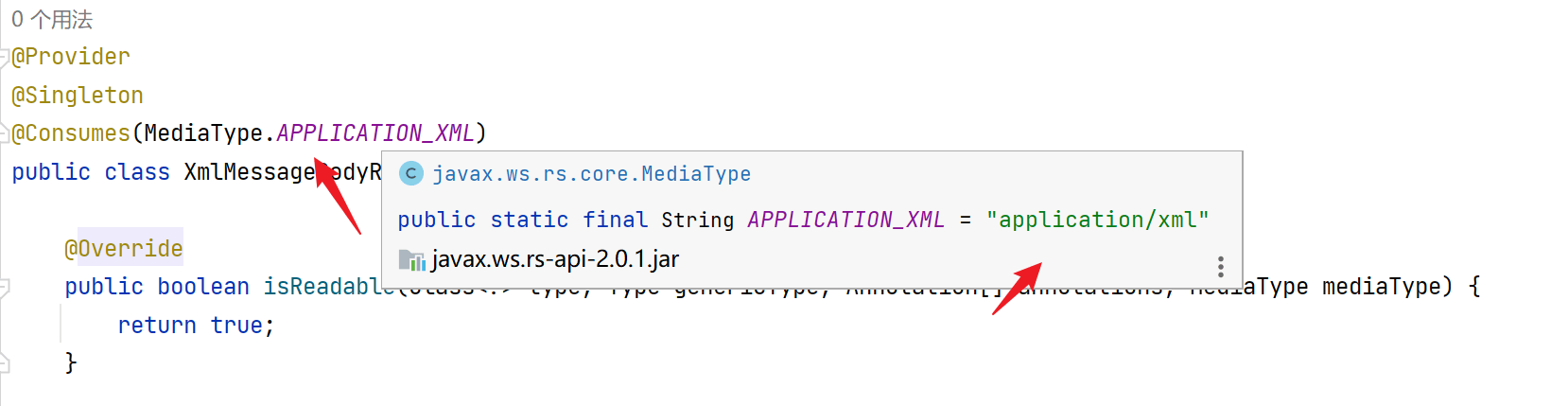Click the @Consumes annotation

coord(71,133)
